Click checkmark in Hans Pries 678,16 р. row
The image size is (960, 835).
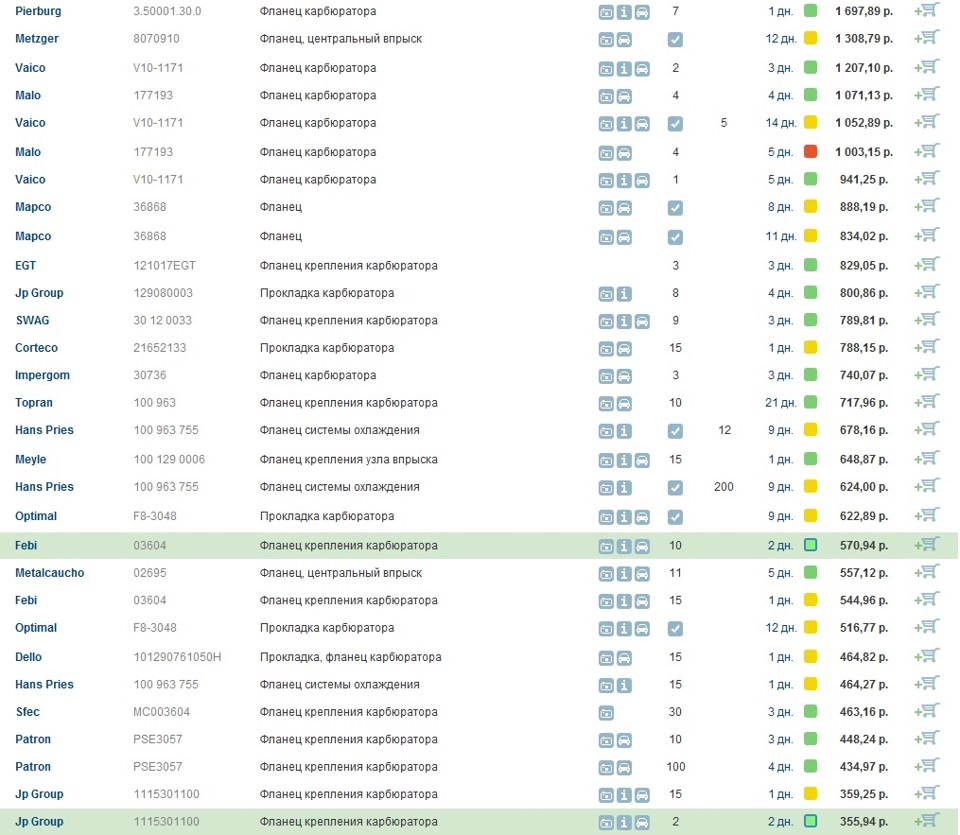(675, 431)
